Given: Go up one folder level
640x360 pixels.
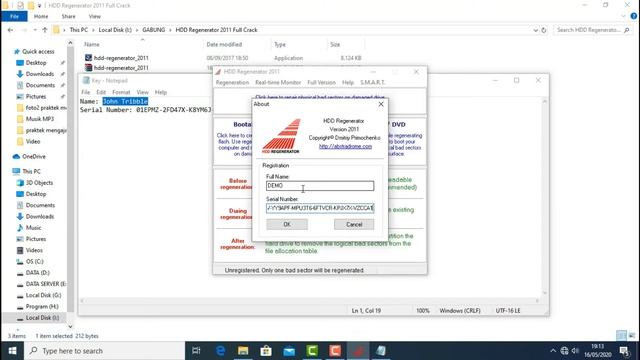Looking at the screenshot, I should pyautogui.click(x=45, y=30).
